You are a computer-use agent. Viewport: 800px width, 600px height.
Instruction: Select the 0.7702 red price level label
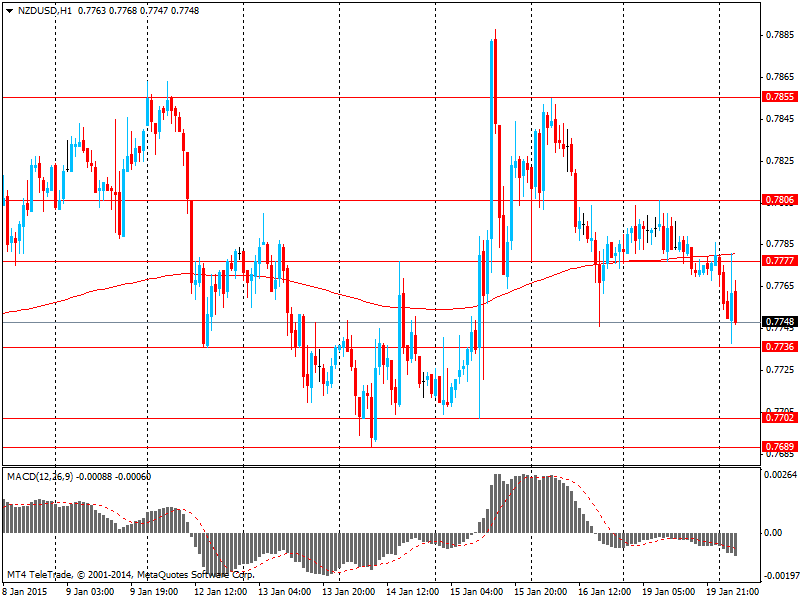click(779, 418)
